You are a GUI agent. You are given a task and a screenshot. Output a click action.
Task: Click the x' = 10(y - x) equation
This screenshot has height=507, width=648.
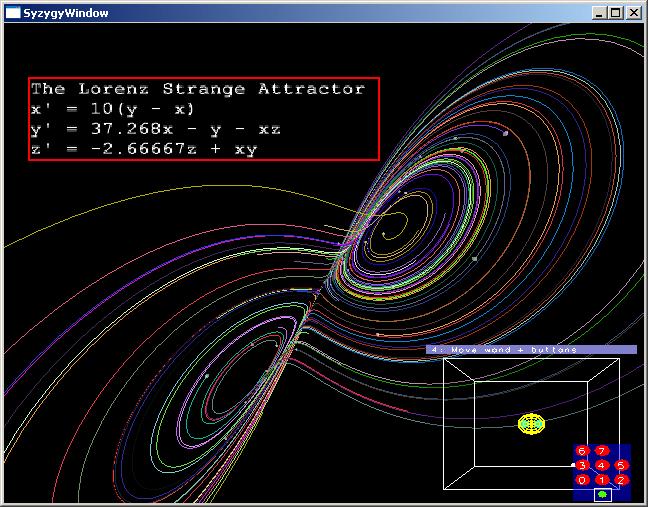pyautogui.click(x=113, y=109)
